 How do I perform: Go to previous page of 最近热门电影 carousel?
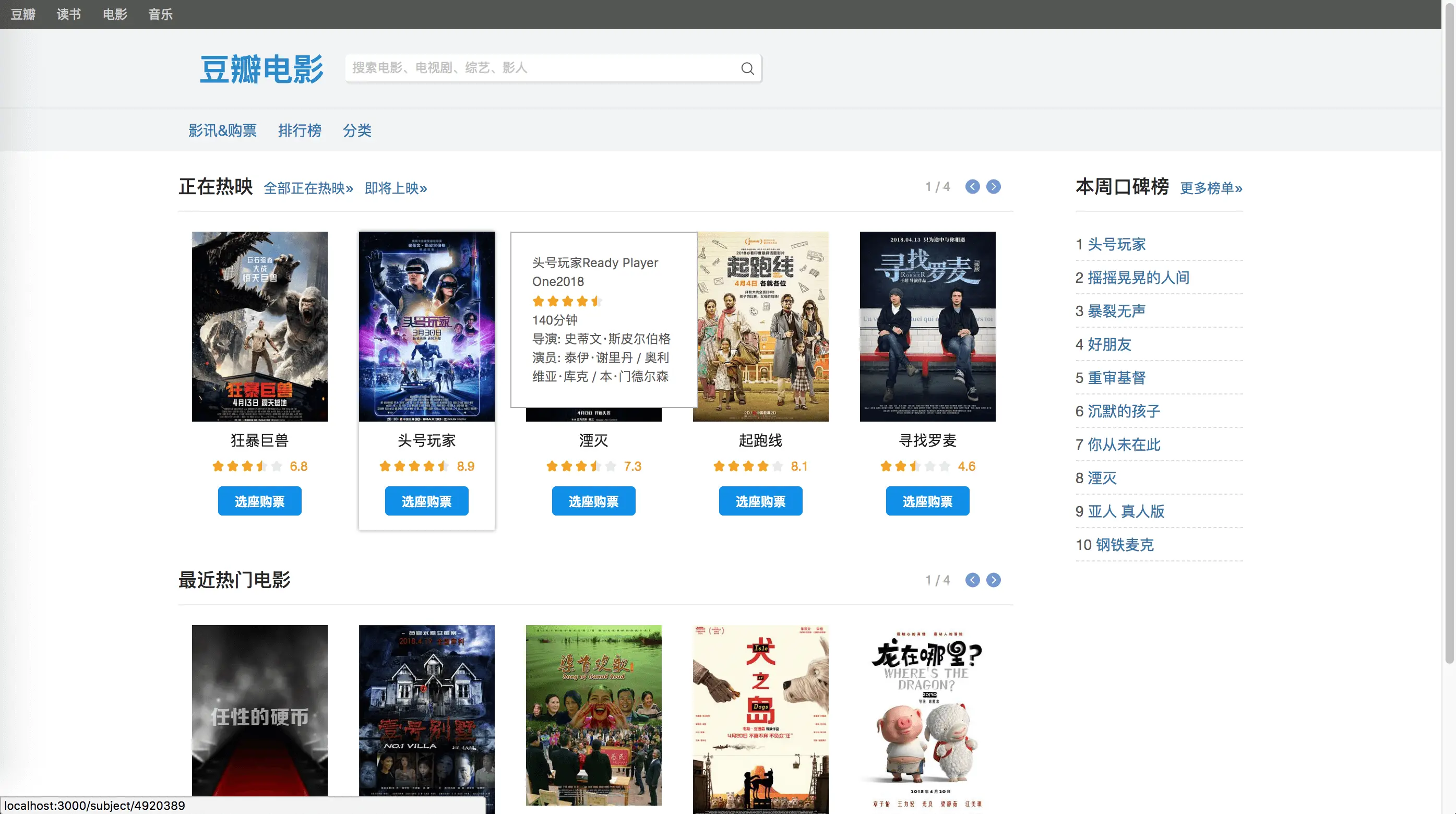pos(972,580)
